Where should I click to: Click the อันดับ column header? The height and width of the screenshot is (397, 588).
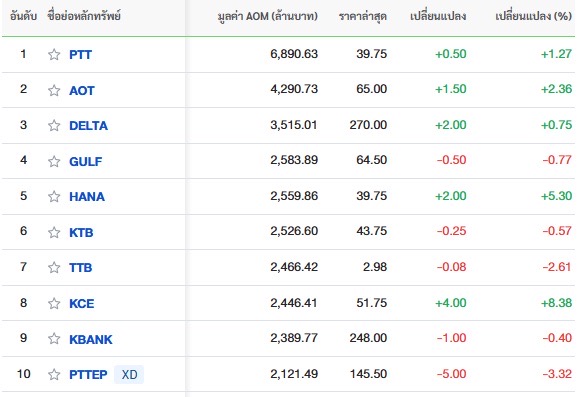pos(23,16)
